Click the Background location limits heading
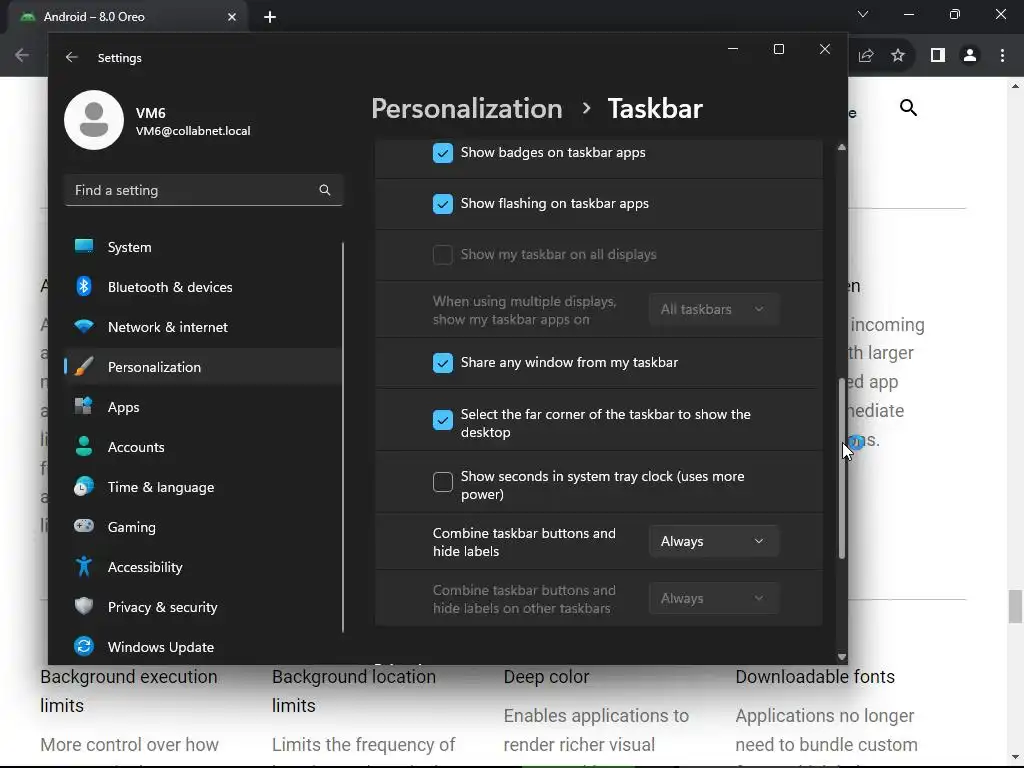 pos(354,691)
